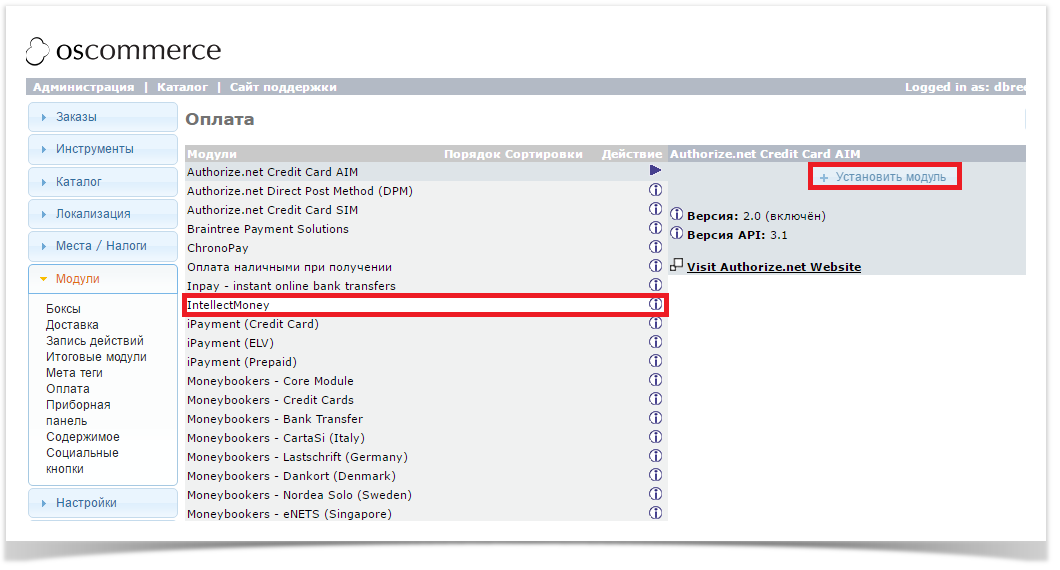Image resolution: width=1060 pixels, height=570 pixels.
Task: Select Доставка under Модули
Action: click(x=72, y=325)
